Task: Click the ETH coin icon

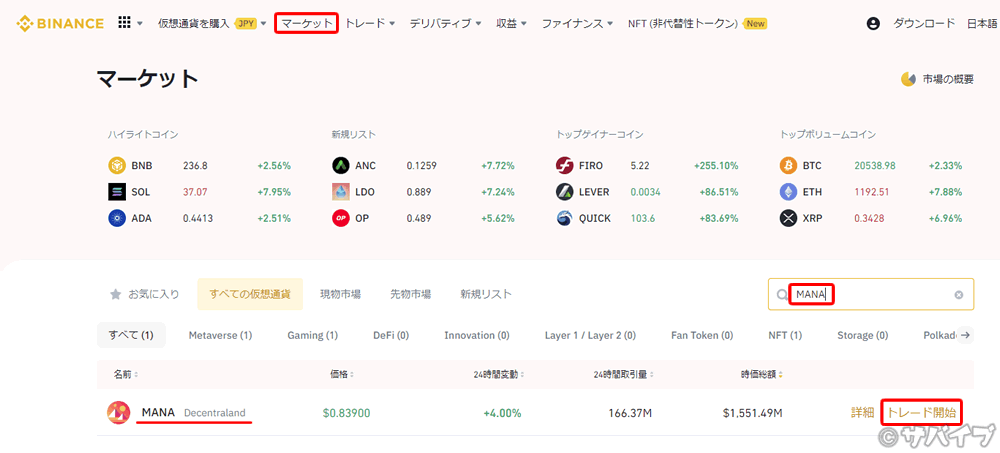Action: (789, 192)
